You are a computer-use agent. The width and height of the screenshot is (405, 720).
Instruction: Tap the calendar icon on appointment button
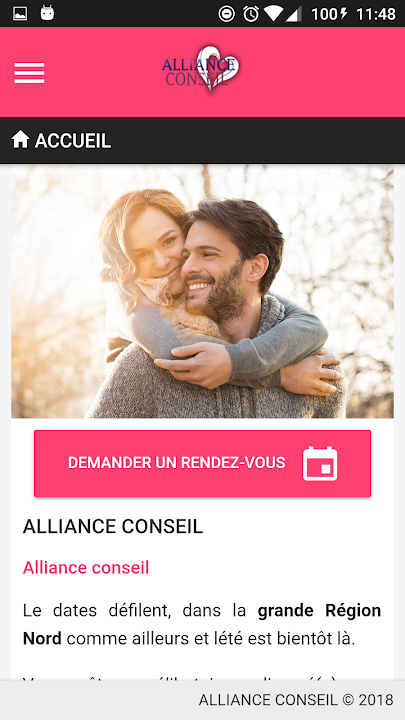tap(320, 463)
